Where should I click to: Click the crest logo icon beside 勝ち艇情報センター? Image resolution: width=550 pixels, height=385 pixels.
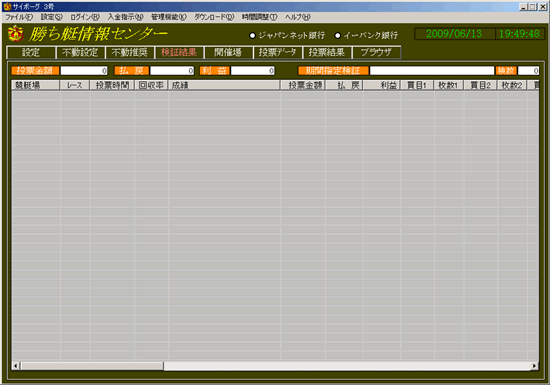click(x=15, y=34)
